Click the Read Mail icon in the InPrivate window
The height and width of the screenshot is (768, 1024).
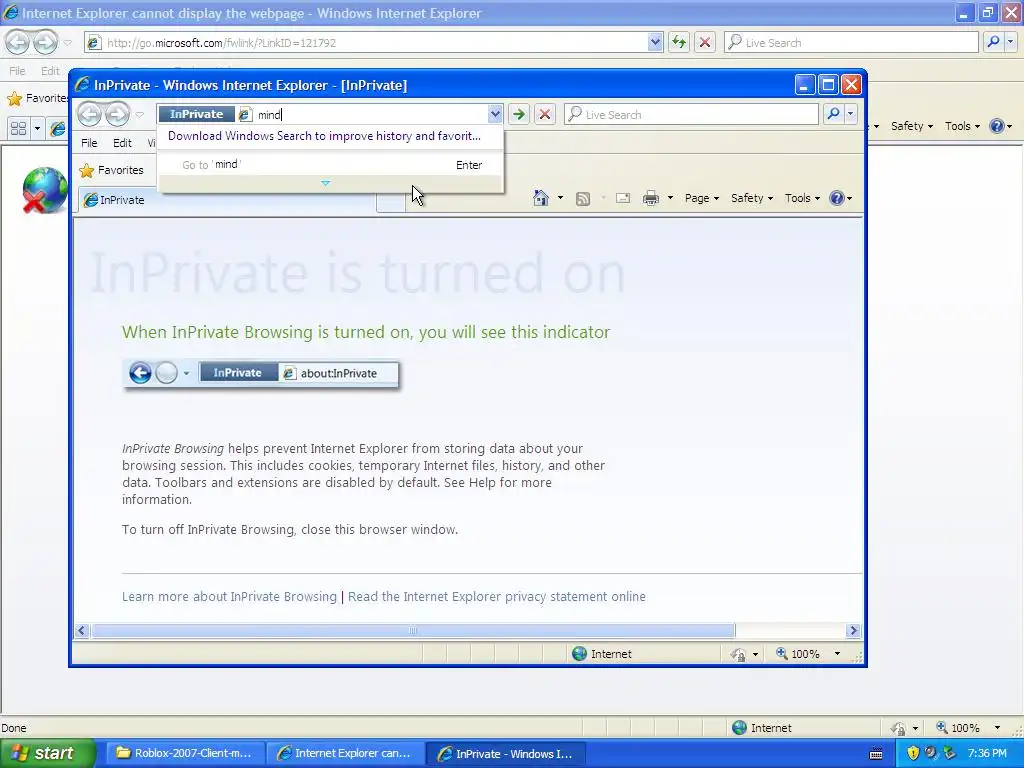tap(623, 198)
